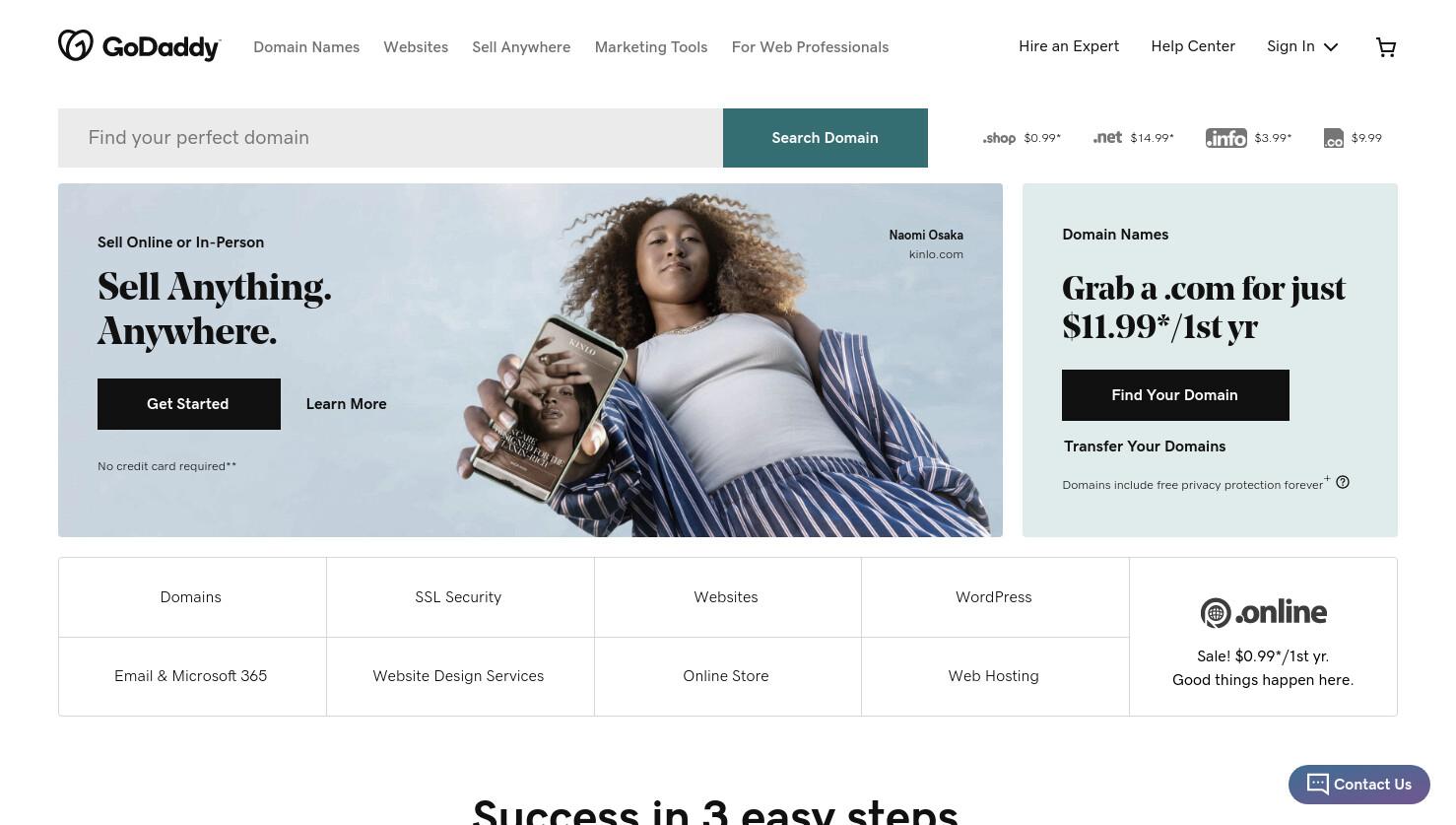This screenshot has width=1456, height=825.
Task: Choose the .info domain badge
Action: tap(1225, 138)
